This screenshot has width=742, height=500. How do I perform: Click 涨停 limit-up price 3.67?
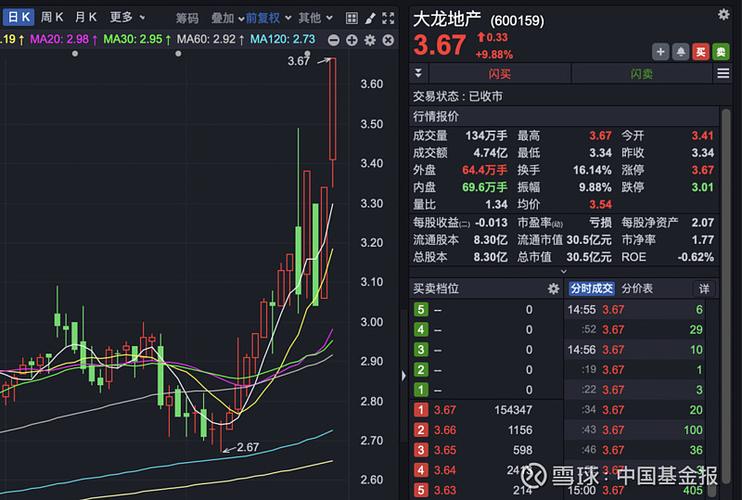click(702, 170)
